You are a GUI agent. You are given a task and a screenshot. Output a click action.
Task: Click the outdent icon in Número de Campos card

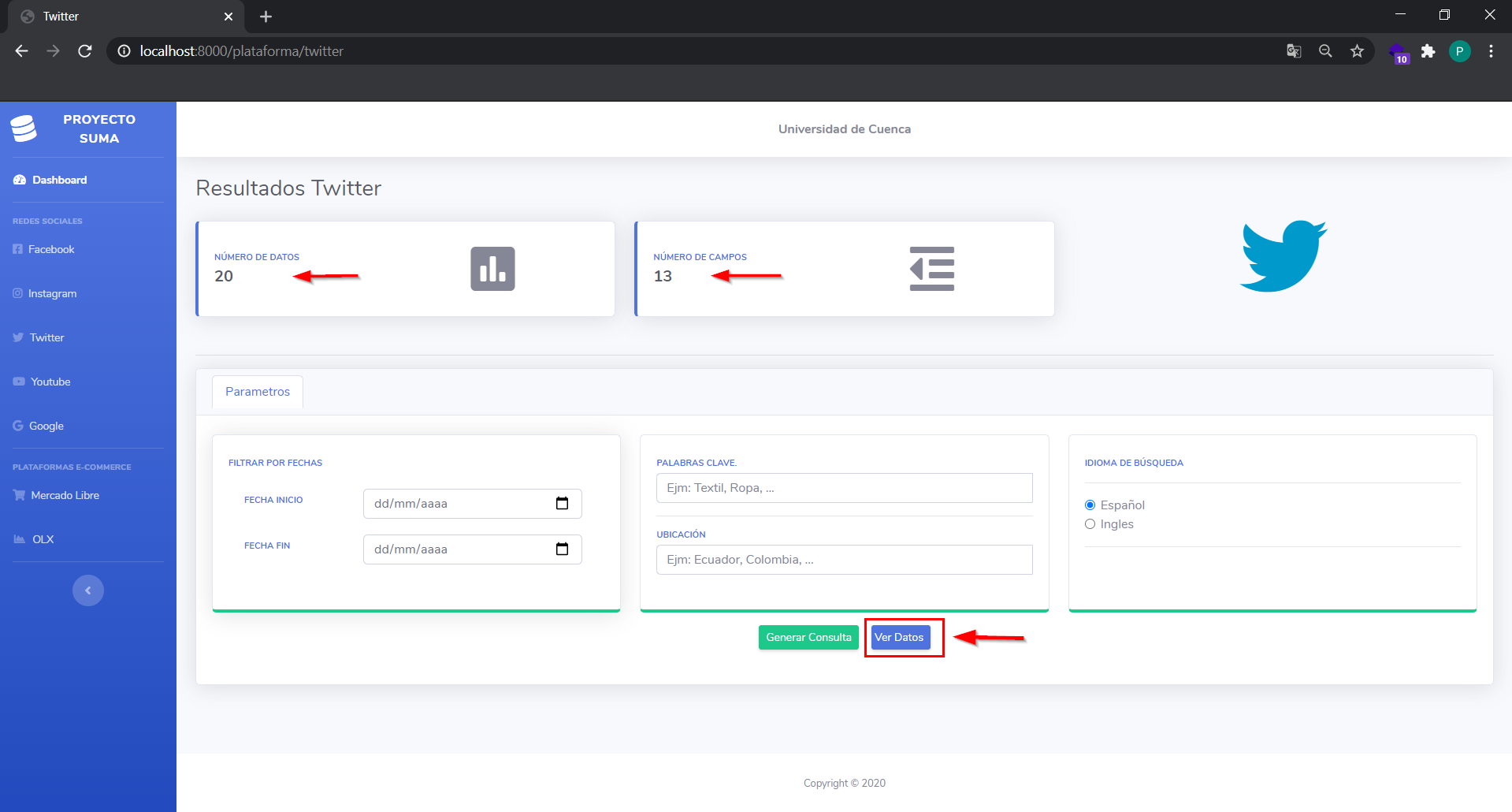pyautogui.click(x=932, y=269)
